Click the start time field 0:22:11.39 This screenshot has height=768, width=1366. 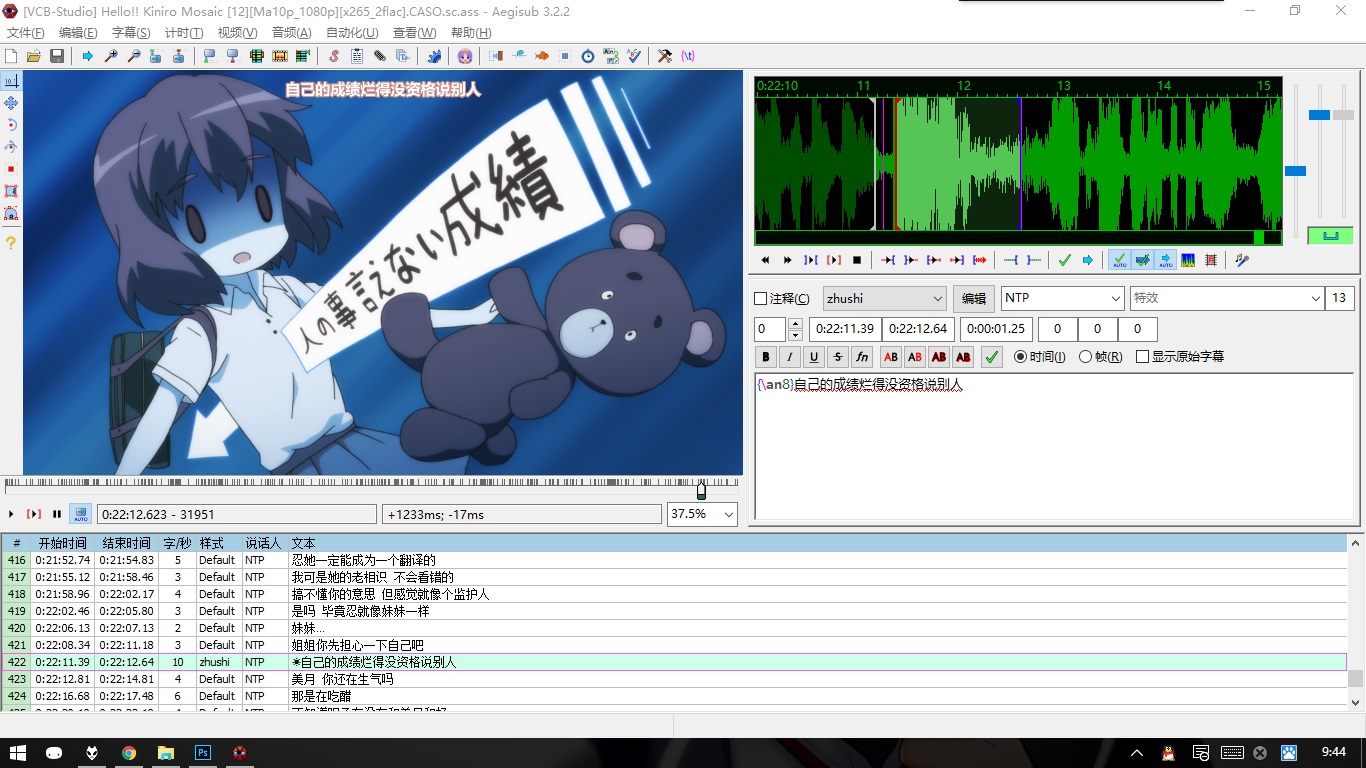coord(845,329)
